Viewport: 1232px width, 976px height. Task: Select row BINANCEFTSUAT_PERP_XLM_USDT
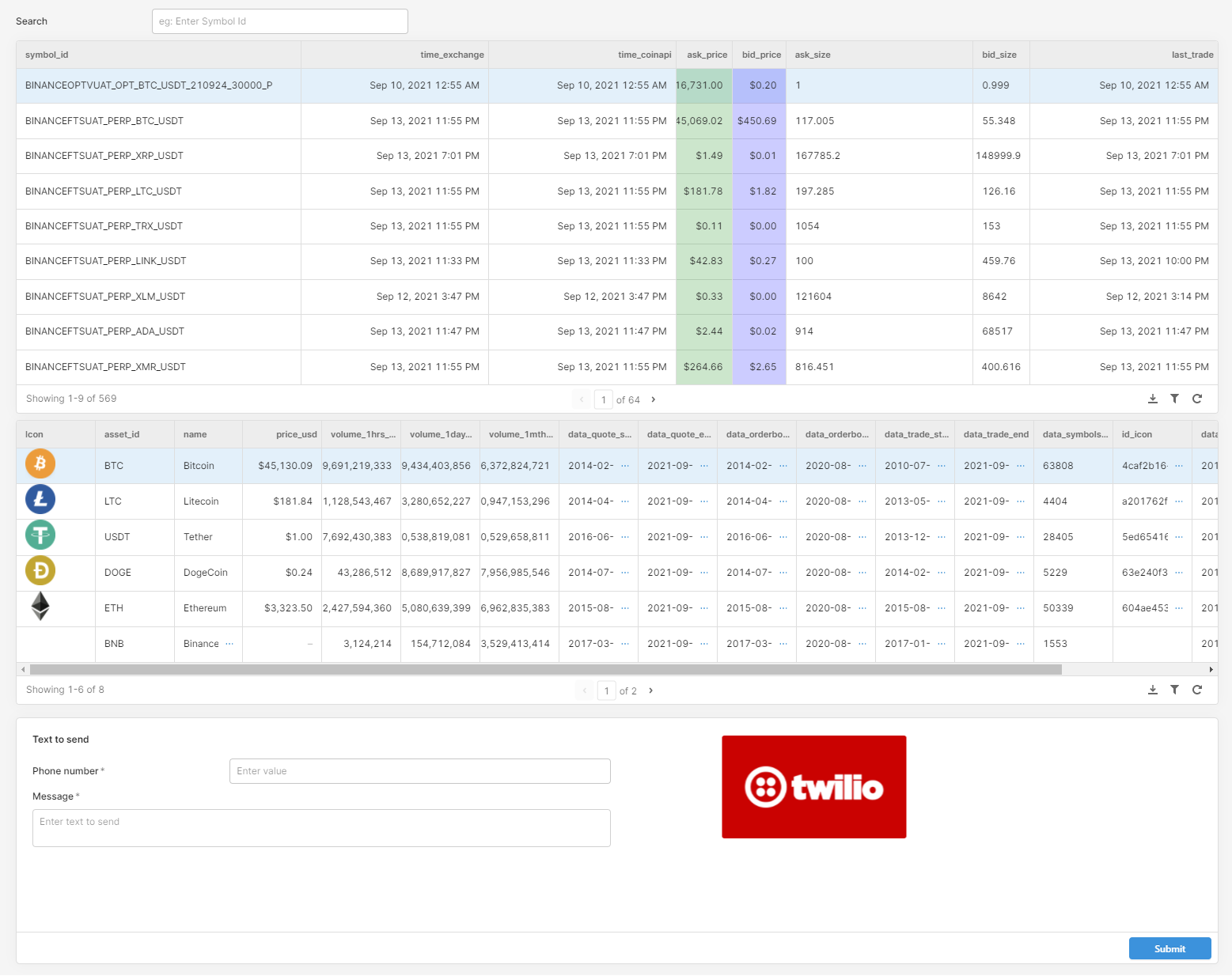(x=617, y=297)
